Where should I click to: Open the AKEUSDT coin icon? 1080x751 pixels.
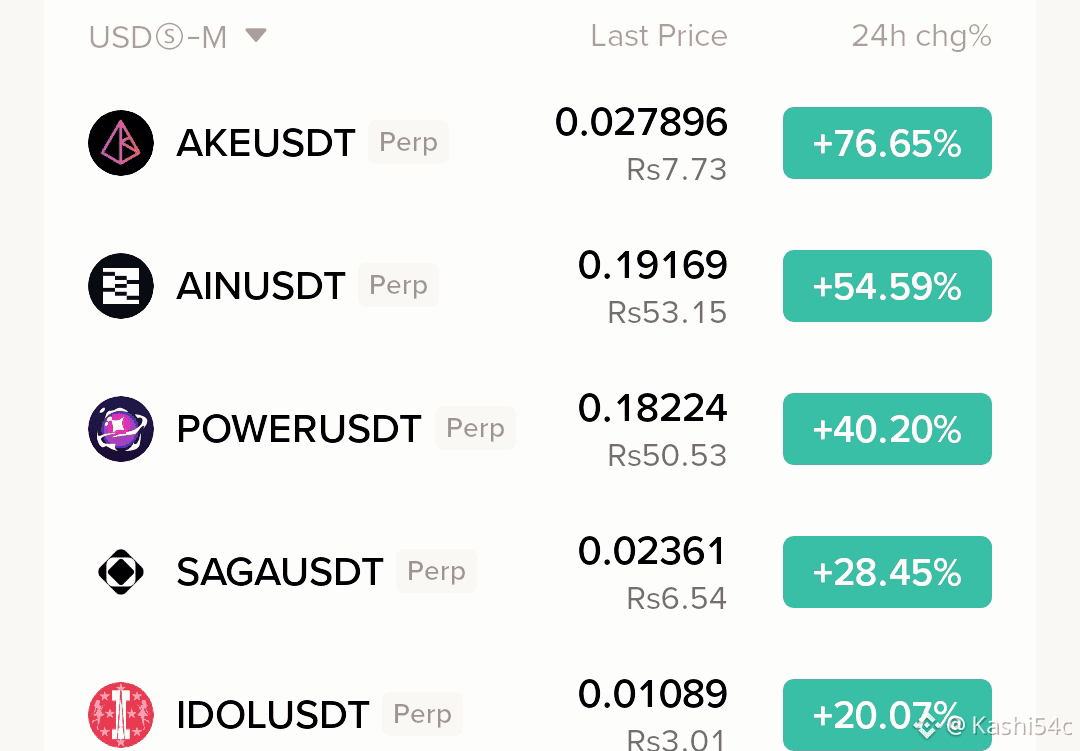(121, 143)
